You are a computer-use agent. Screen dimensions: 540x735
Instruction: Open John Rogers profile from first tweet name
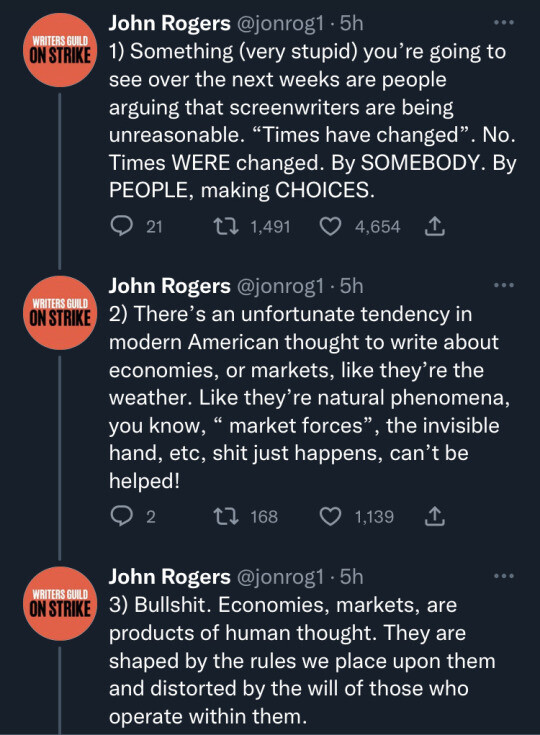click(170, 23)
